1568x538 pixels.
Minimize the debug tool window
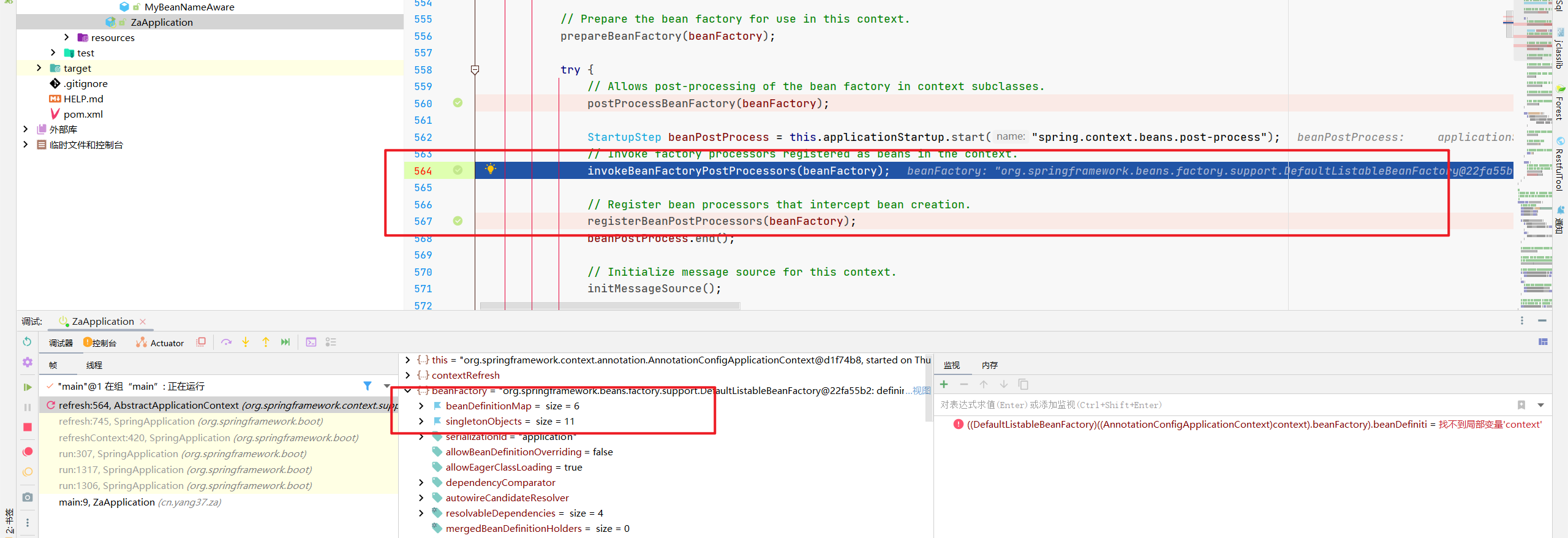point(1542,320)
